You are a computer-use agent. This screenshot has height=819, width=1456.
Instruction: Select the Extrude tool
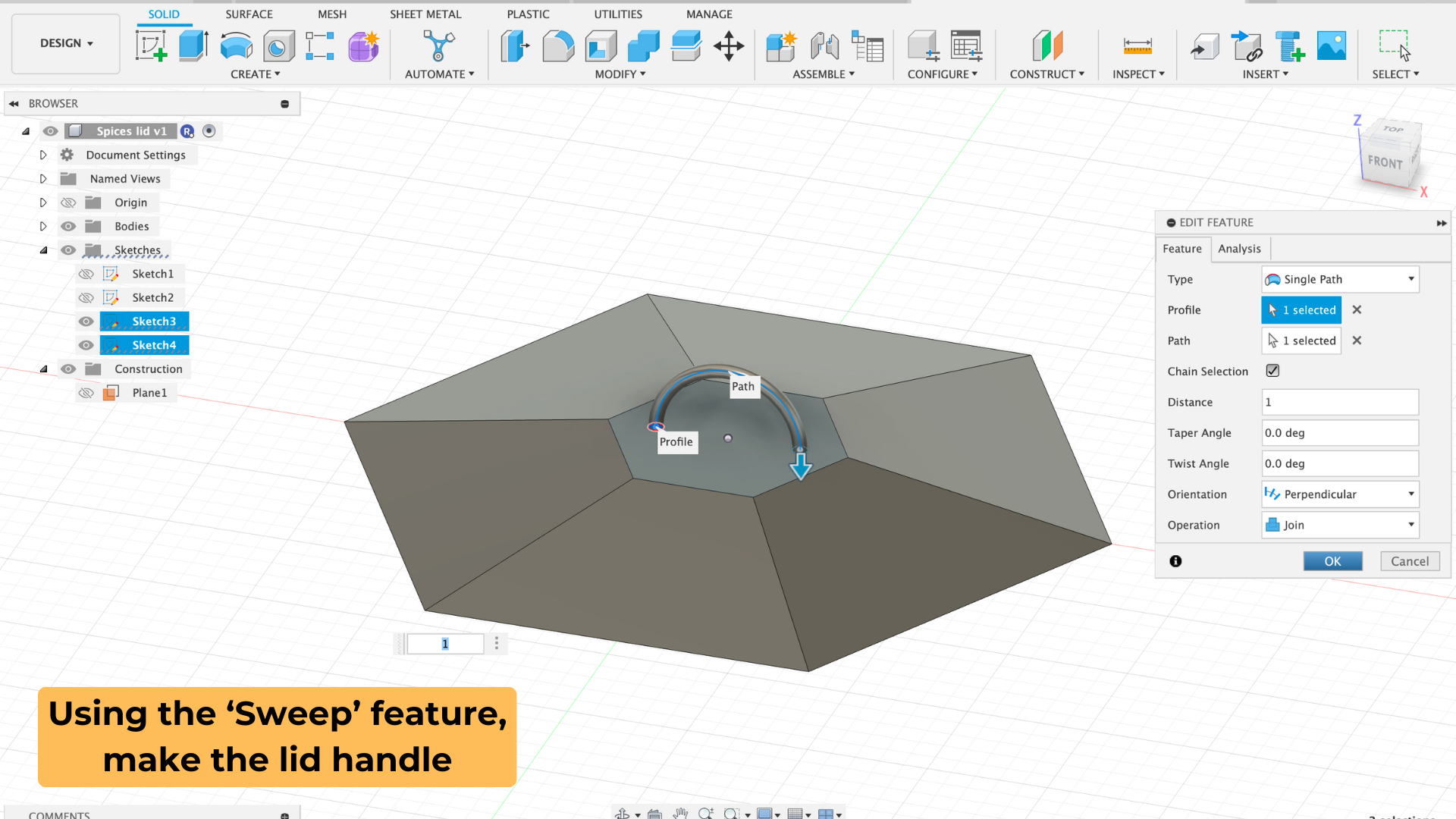(x=193, y=46)
